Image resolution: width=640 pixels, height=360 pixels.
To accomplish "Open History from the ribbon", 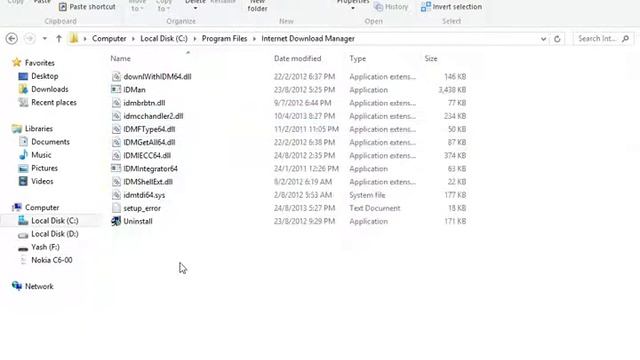I will [x=391, y=7].
